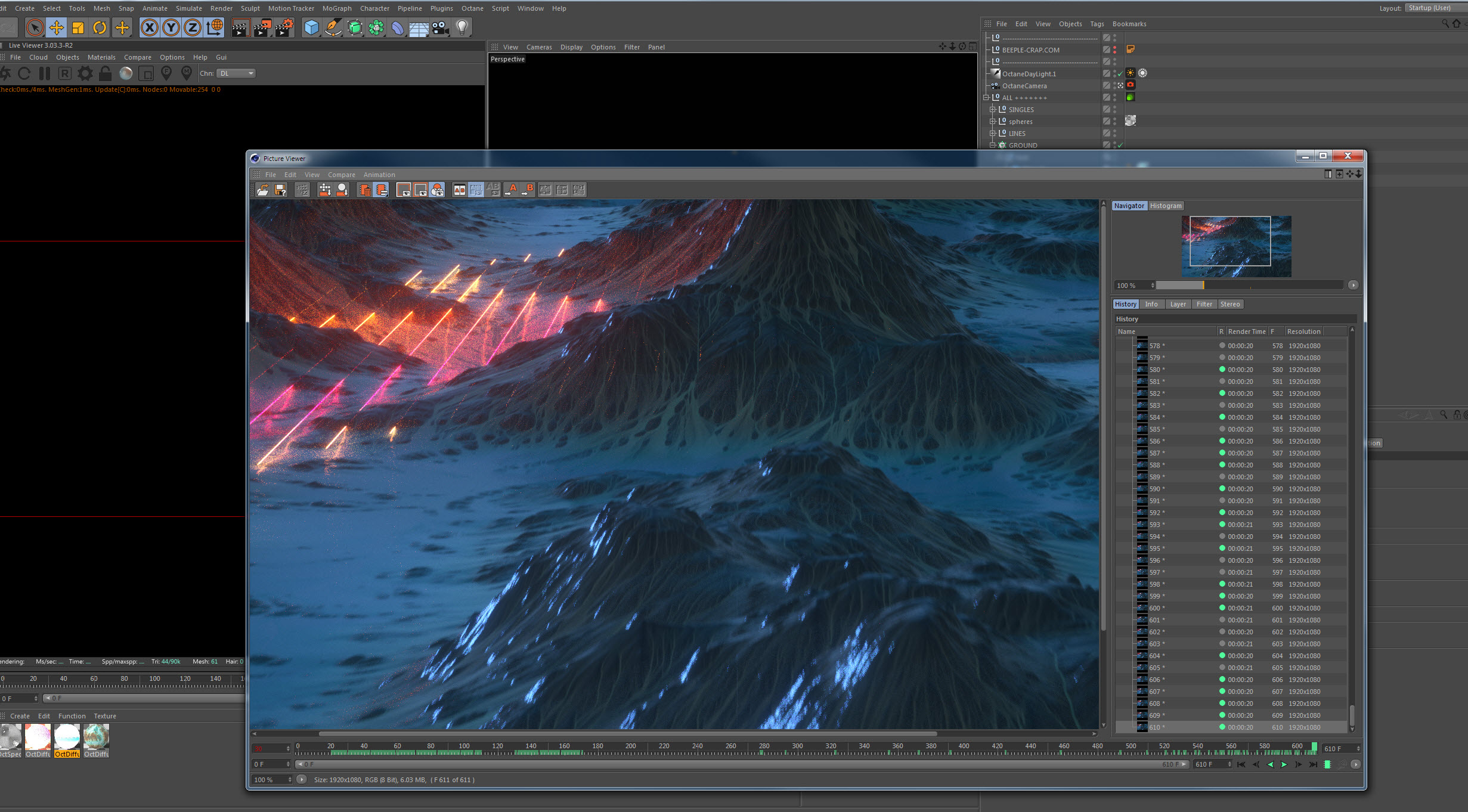This screenshot has height=812, width=1468.
Task: Toggle X axis lock button
Action: (x=150, y=27)
